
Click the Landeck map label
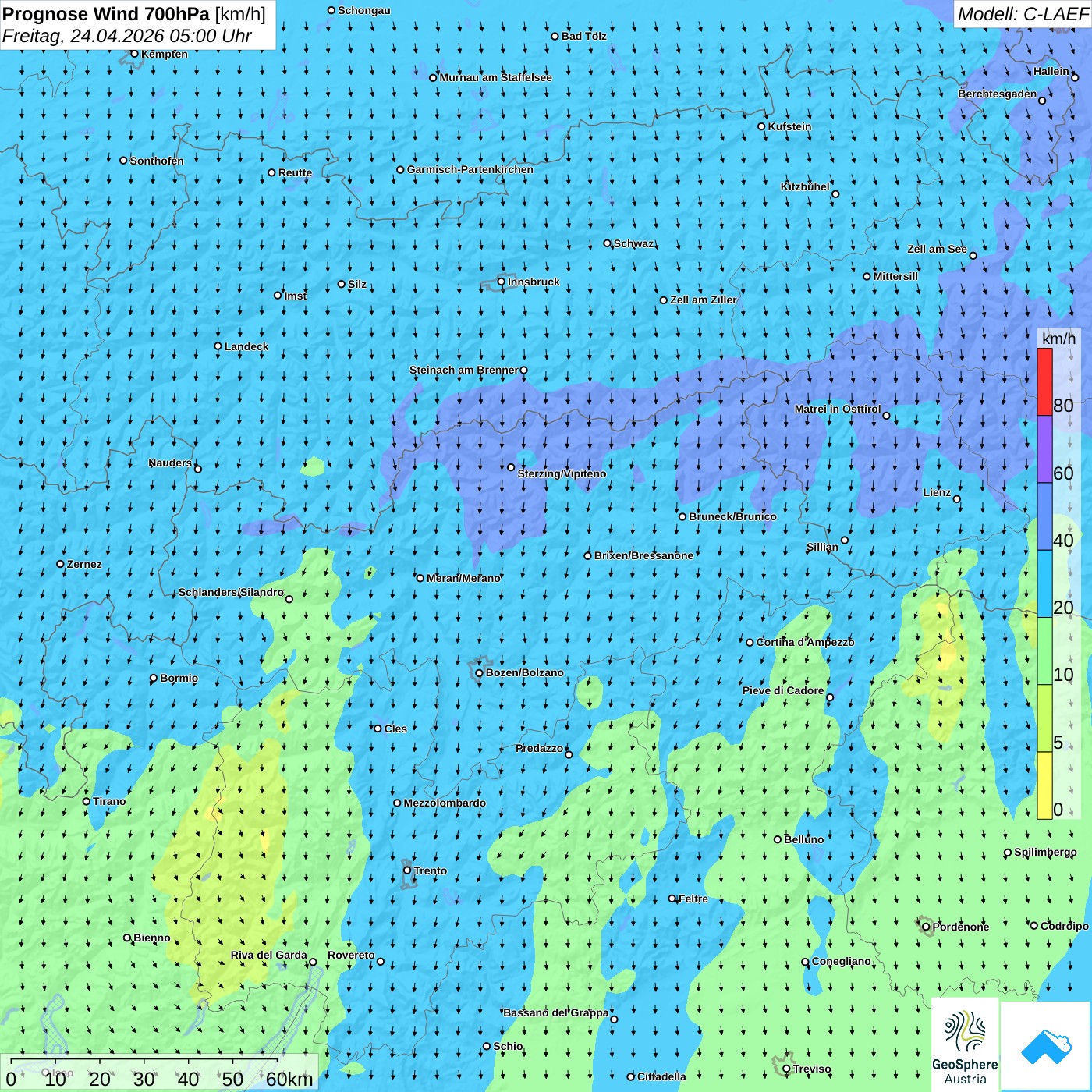(246, 346)
